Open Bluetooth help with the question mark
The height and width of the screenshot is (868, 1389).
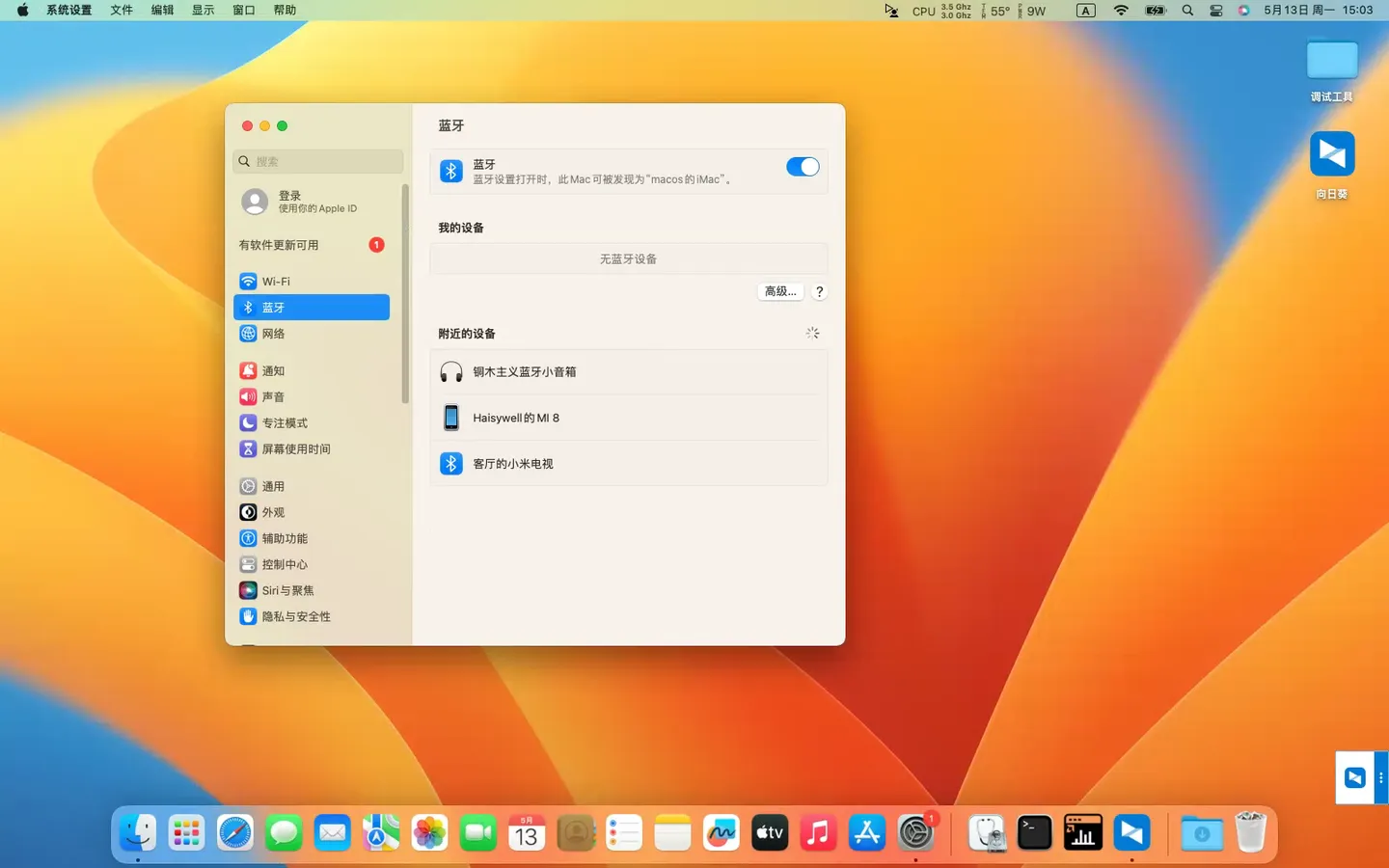[x=819, y=290]
